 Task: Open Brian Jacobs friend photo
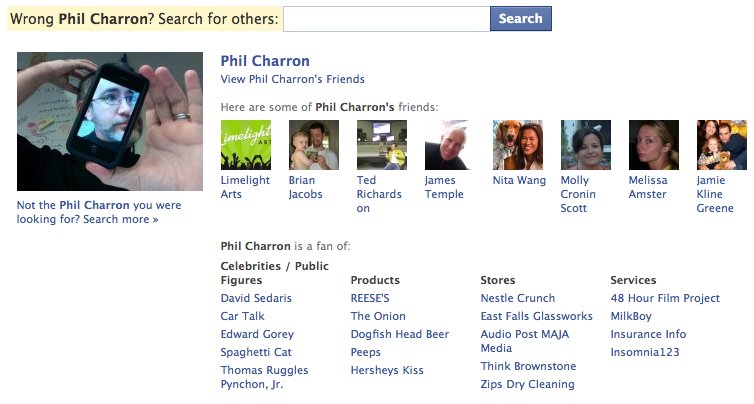[314, 145]
